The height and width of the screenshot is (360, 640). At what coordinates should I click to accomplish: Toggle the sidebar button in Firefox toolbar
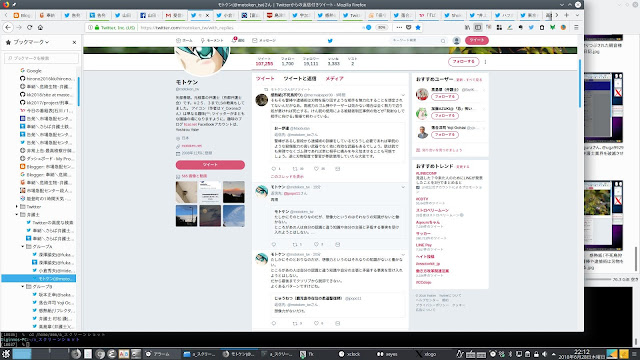click(478, 27)
